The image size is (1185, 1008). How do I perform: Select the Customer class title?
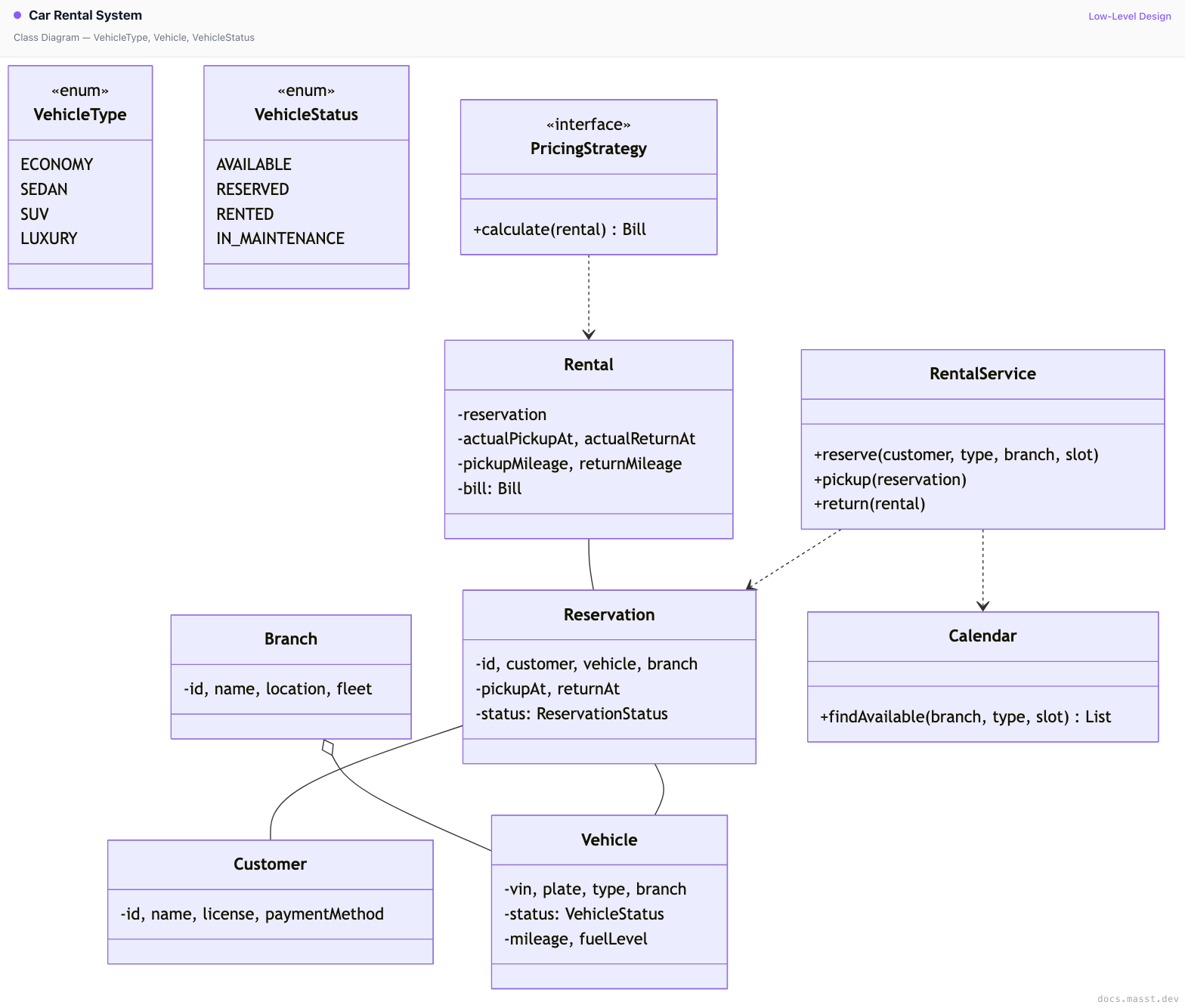tap(270, 864)
